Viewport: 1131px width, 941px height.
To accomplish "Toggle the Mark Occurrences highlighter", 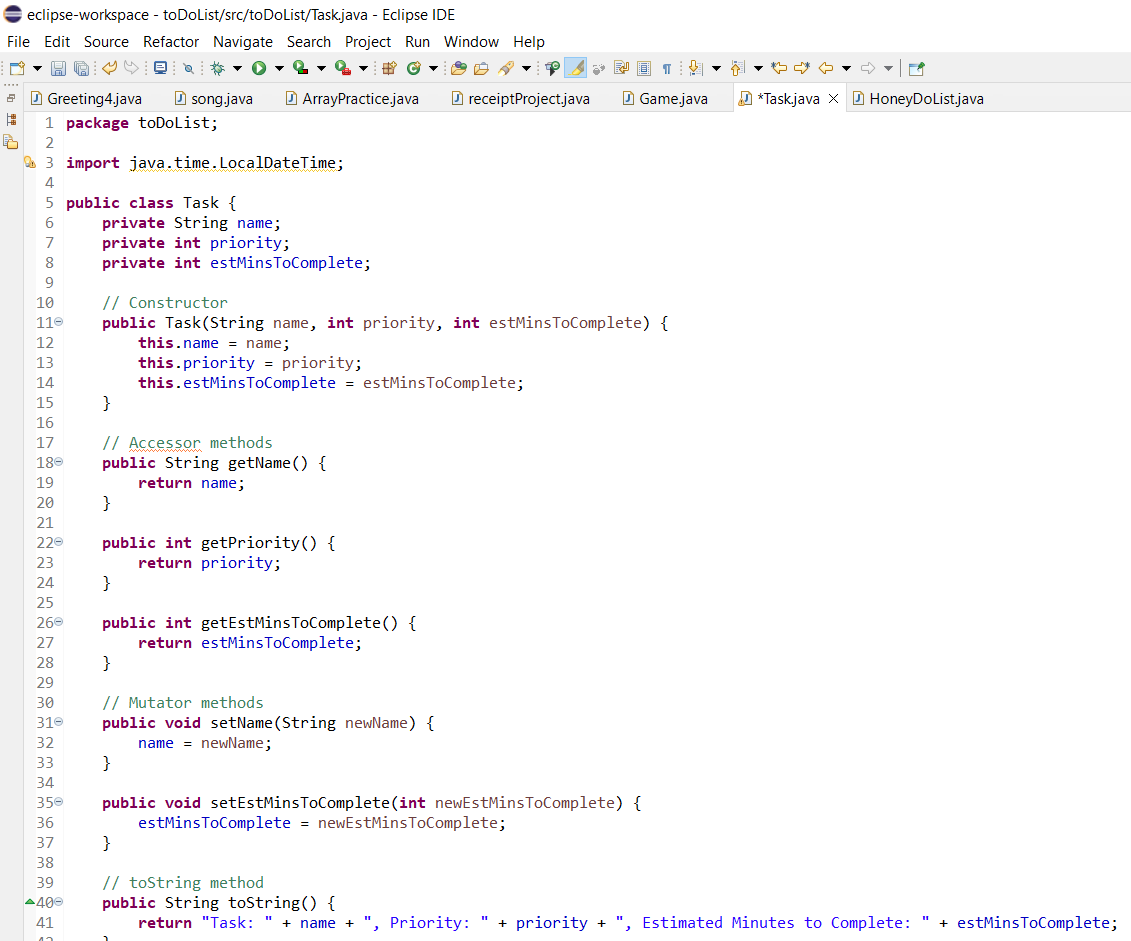I will [x=575, y=68].
